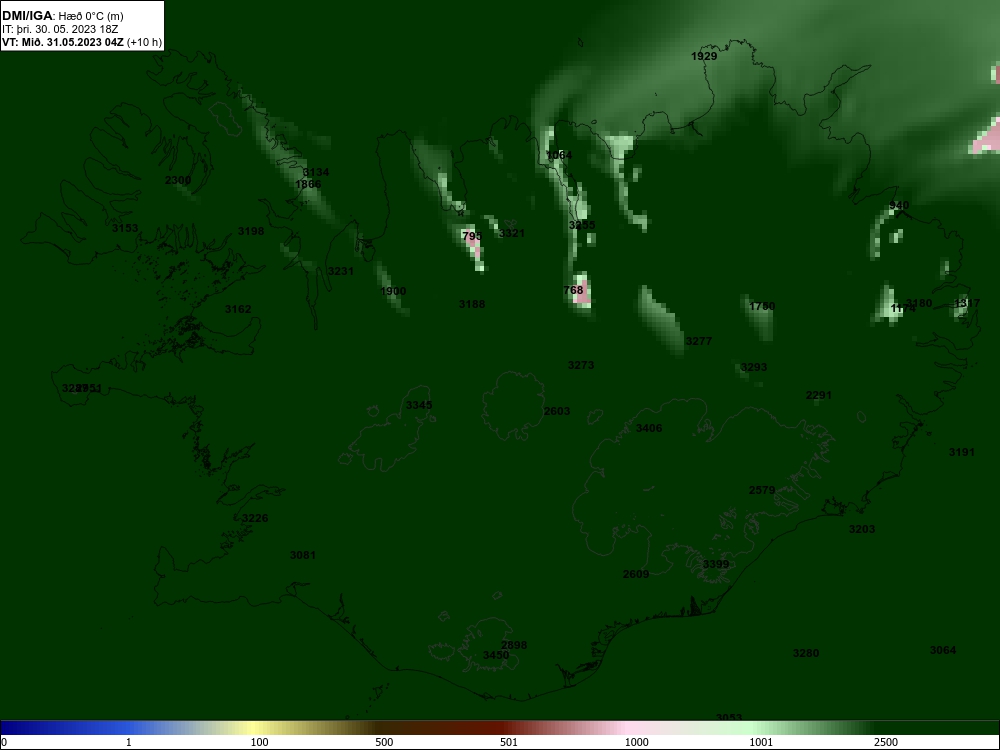Click the map value 3064
Viewport: 1000px width, 750px height.
coord(943,651)
